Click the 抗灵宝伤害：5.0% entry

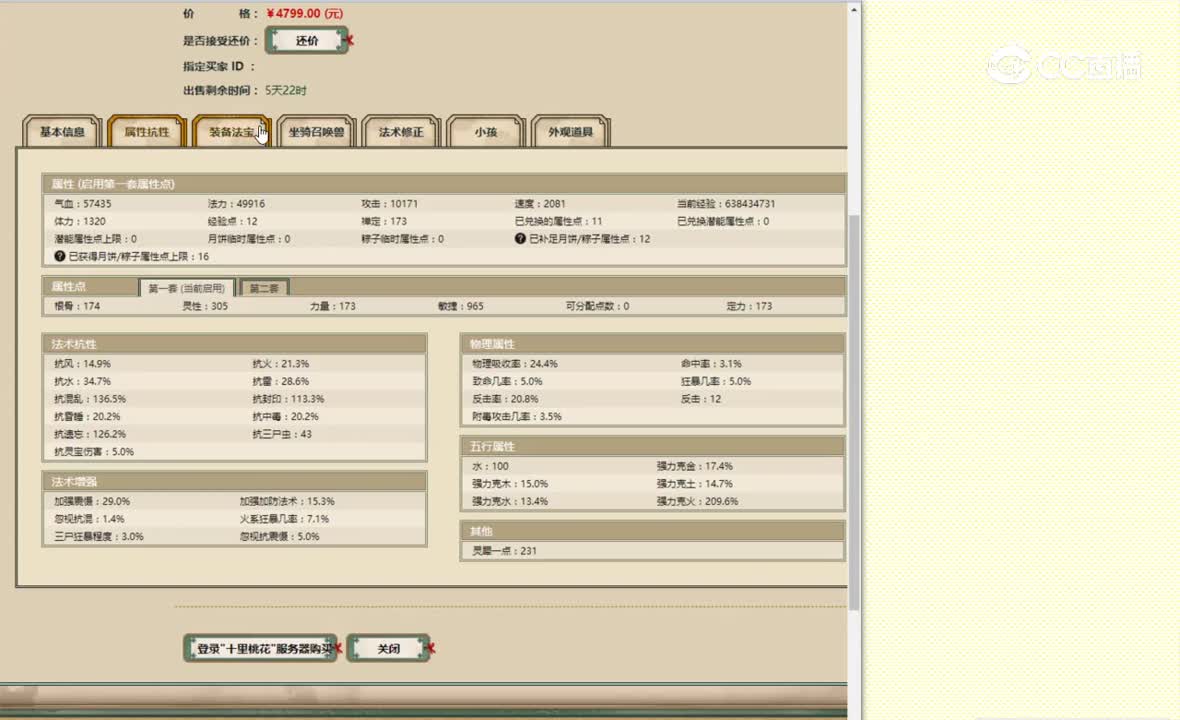tap(94, 452)
